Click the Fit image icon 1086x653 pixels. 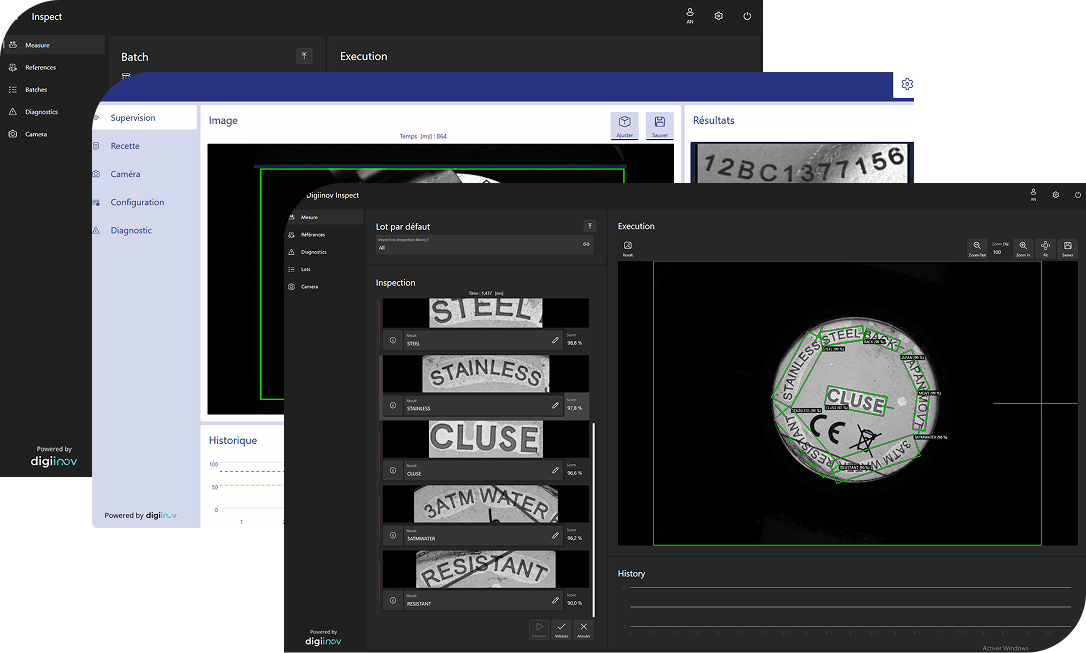pos(1045,247)
